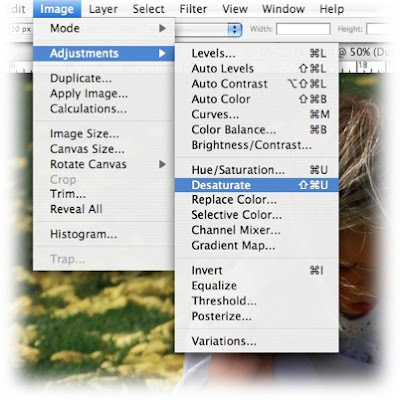
Task: Expand the Adjustments submenu
Action: click(104, 53)
